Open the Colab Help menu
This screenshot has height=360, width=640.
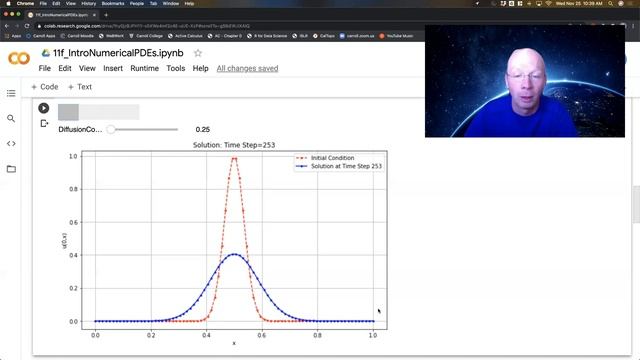[x=200, y=68]
